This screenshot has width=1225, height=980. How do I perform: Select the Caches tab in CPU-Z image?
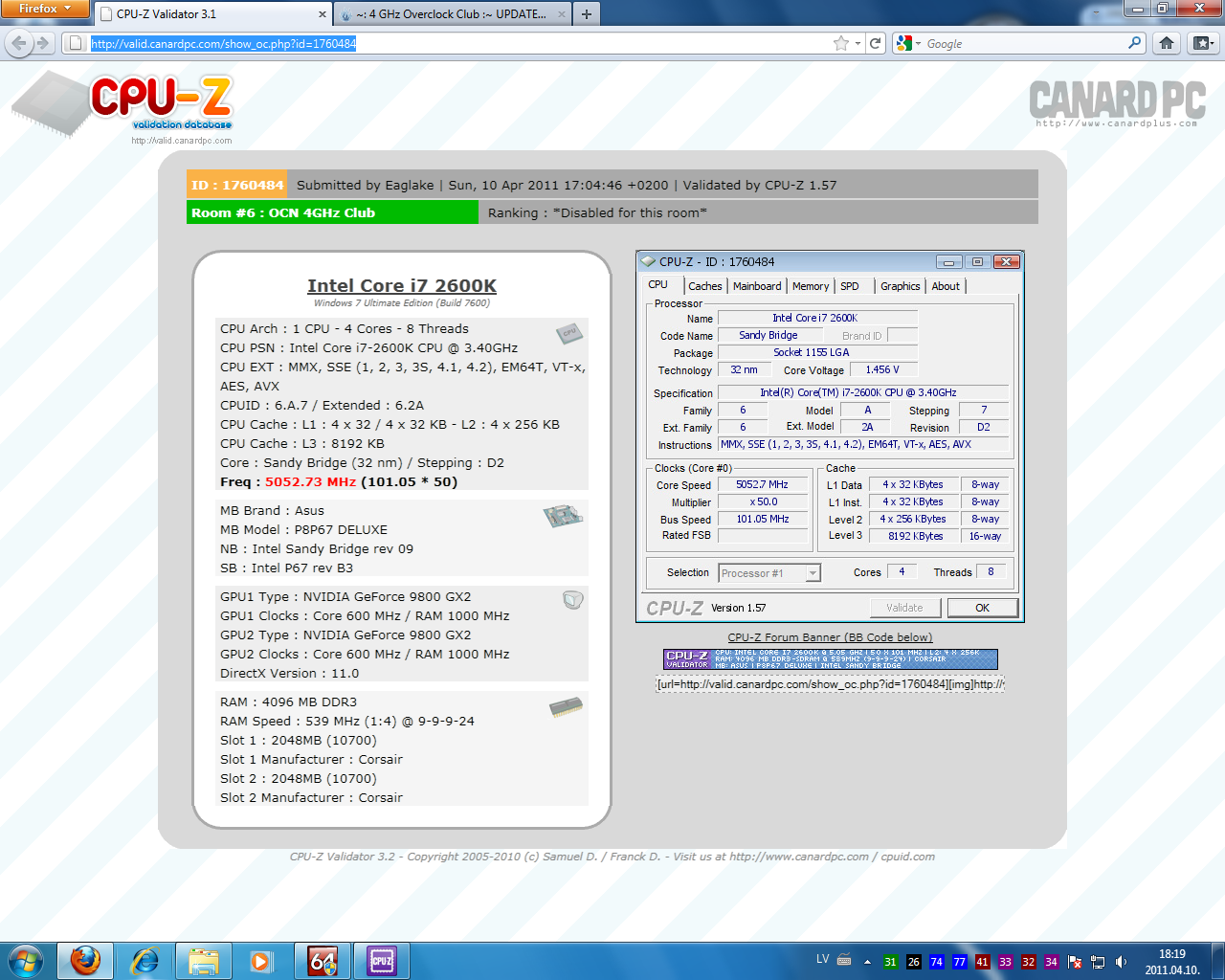705,286
